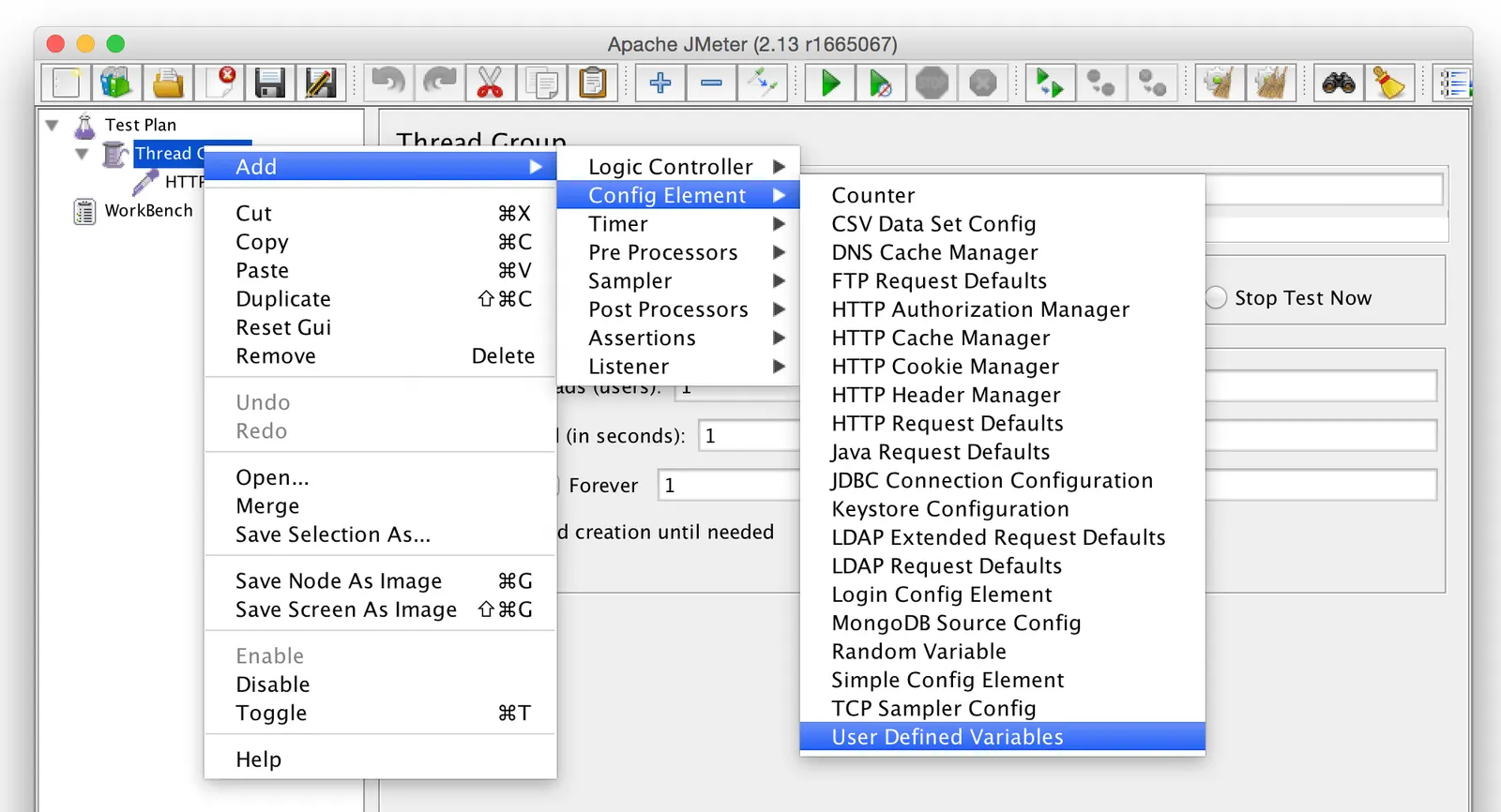Choose Duplicate in context menu
This screenshot has height=812, width=1501.
click(380, 299)
